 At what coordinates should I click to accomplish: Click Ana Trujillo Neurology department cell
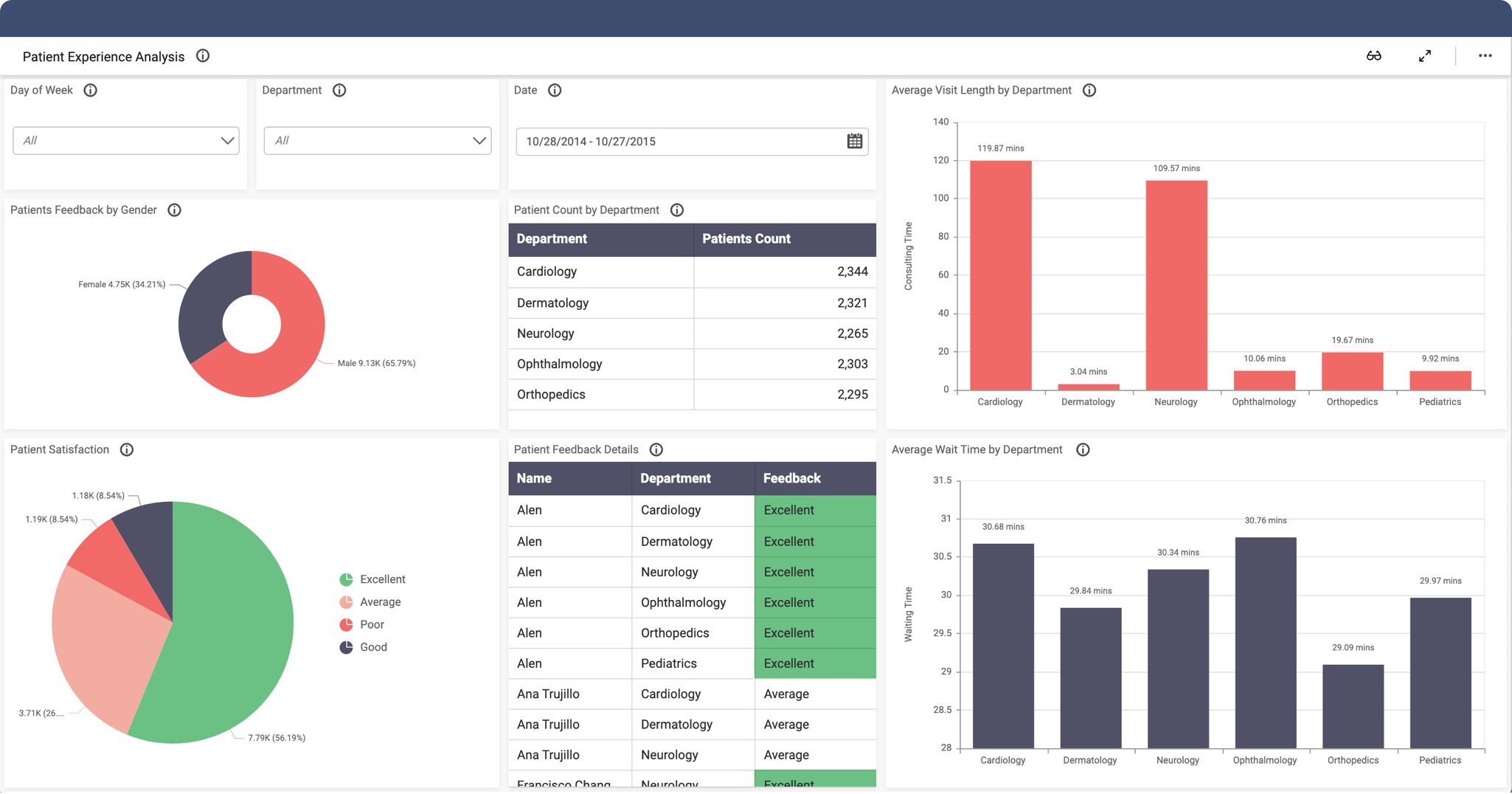(x=693, y=755)
